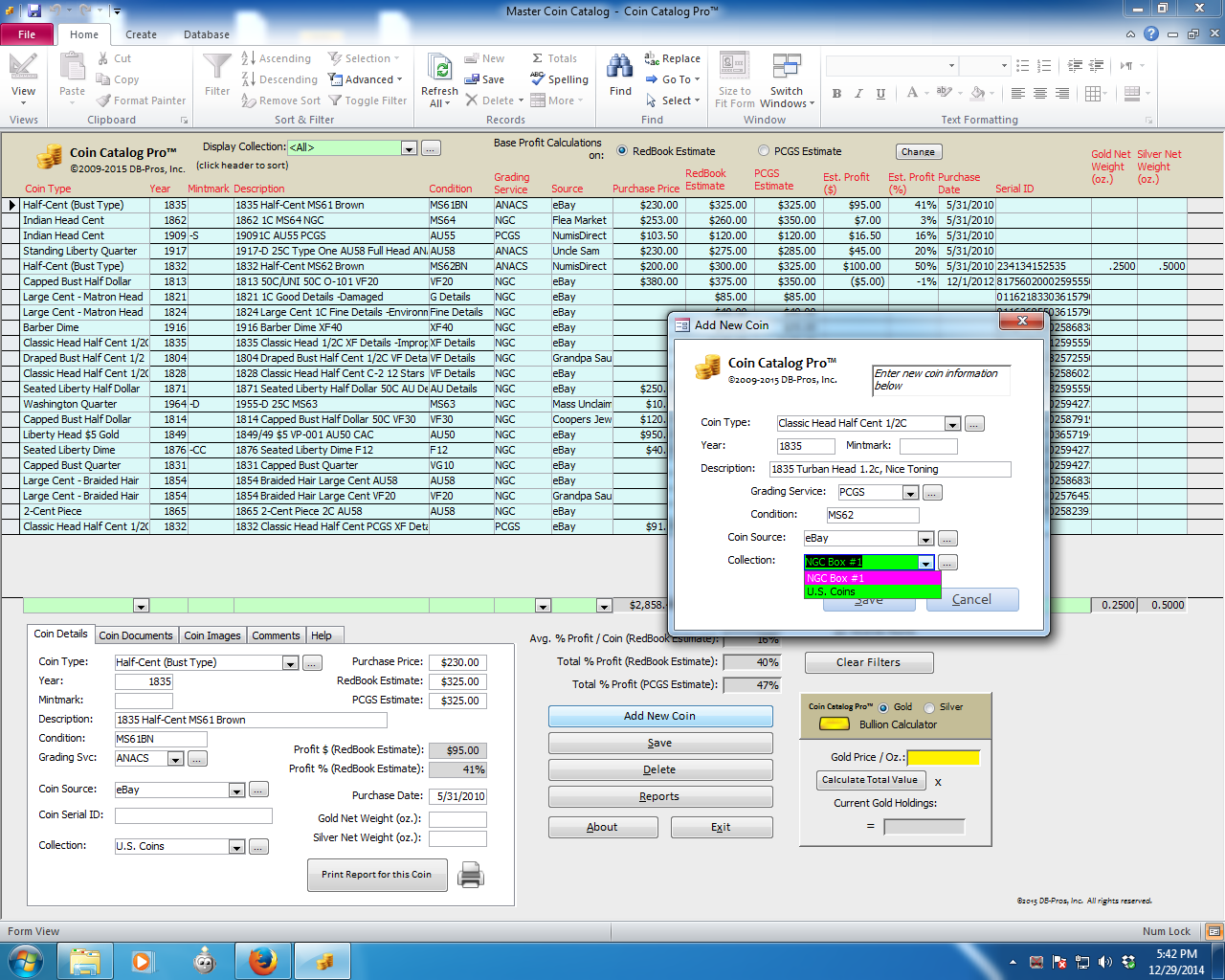Click the About button
Image resolution: width=1225 pixels, height=980 pixels.
coord(603,827)
